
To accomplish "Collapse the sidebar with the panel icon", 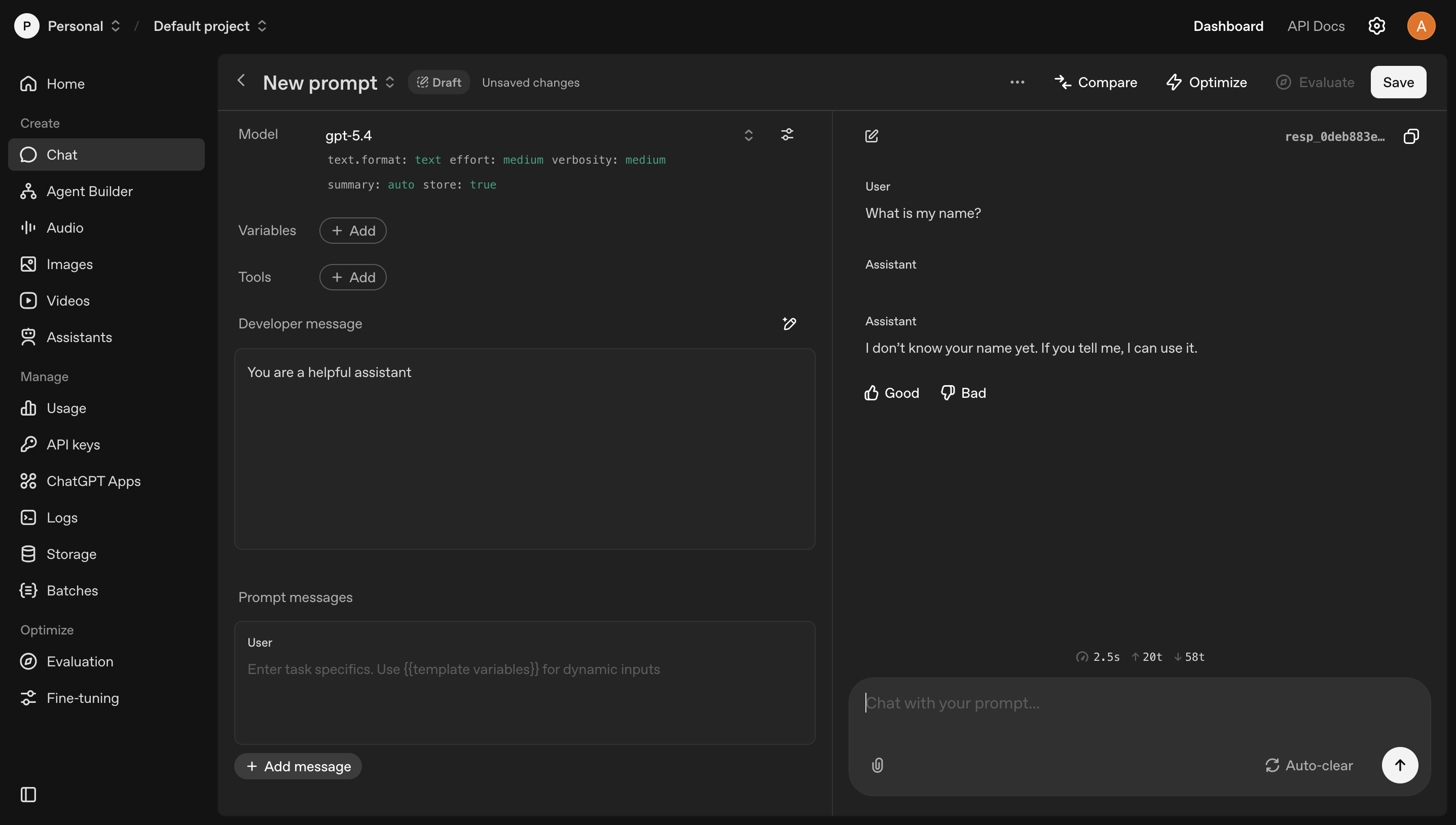I will (28, 795).
